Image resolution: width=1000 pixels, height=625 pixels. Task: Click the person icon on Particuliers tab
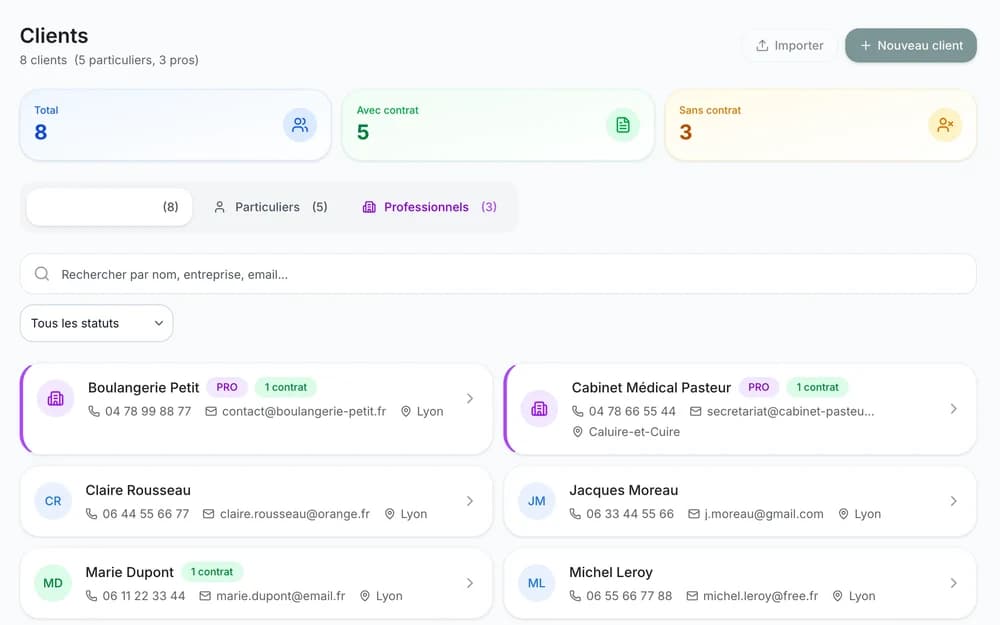(x=219, y=207)
